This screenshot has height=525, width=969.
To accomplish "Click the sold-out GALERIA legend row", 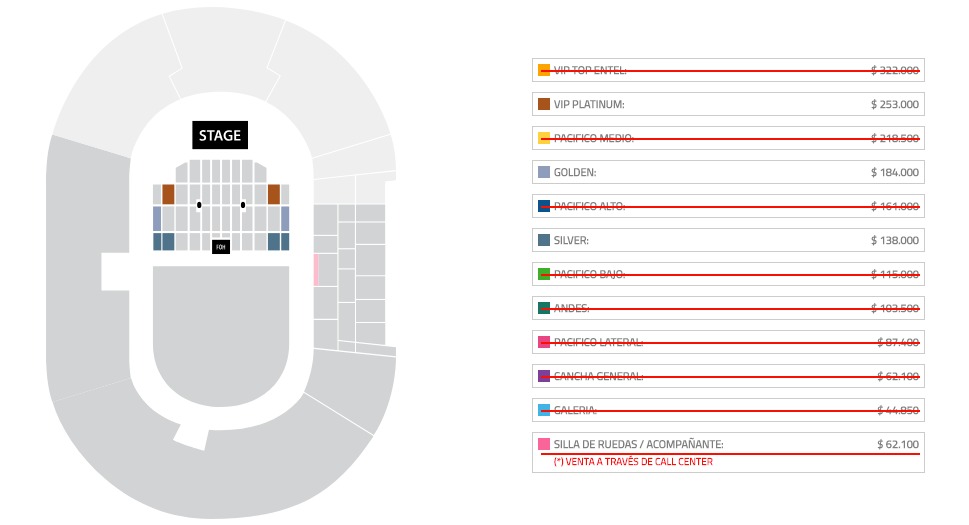I will pos(728,410).
